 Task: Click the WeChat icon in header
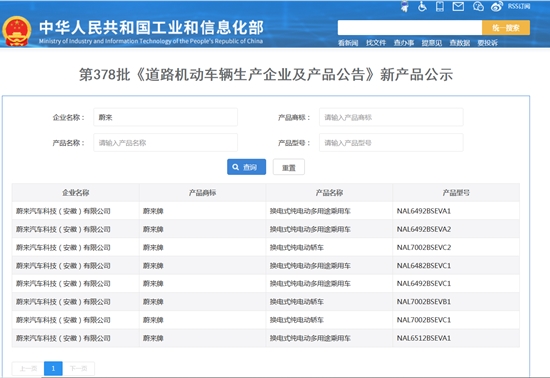point(478,6)
